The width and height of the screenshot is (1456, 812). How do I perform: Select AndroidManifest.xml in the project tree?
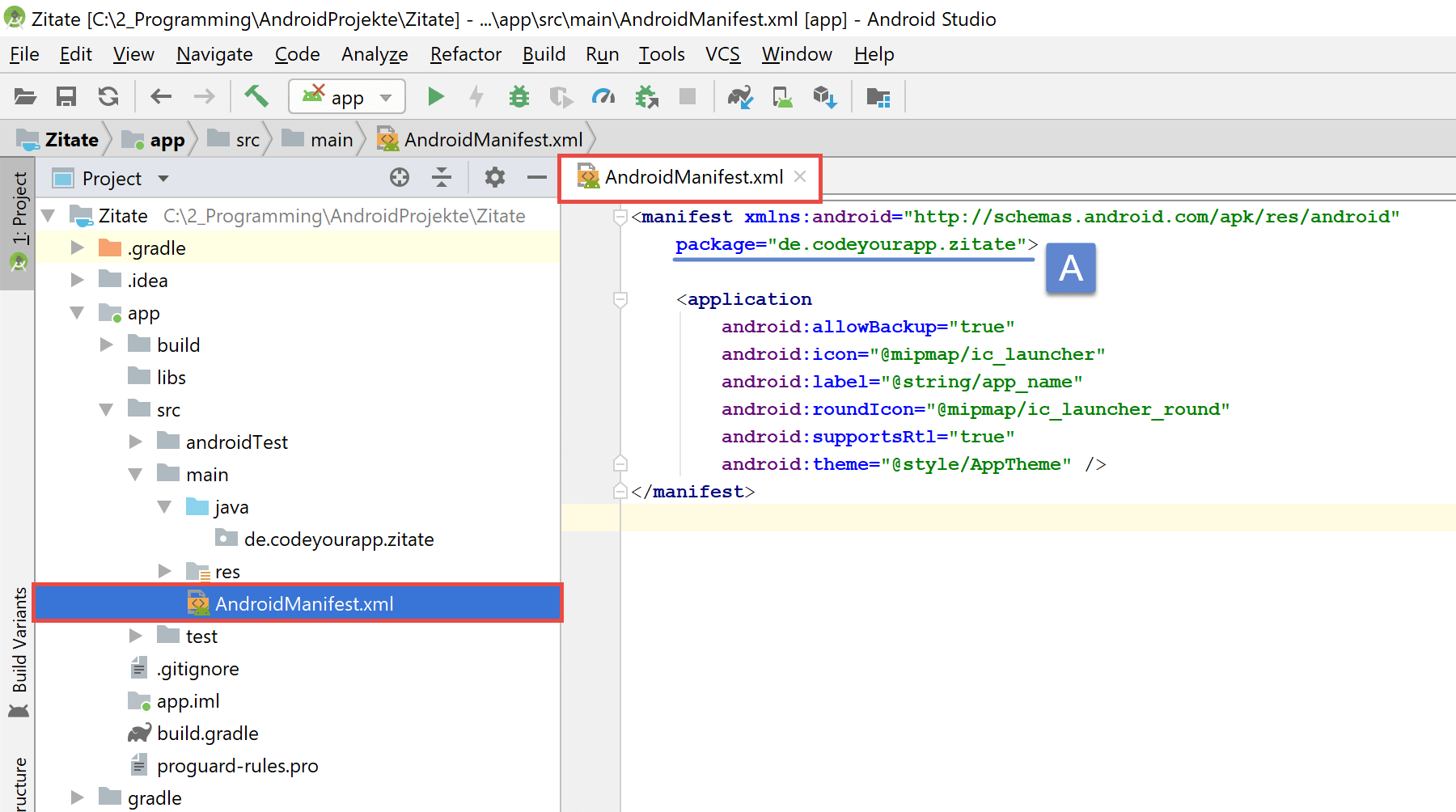(x=298, y=603)
